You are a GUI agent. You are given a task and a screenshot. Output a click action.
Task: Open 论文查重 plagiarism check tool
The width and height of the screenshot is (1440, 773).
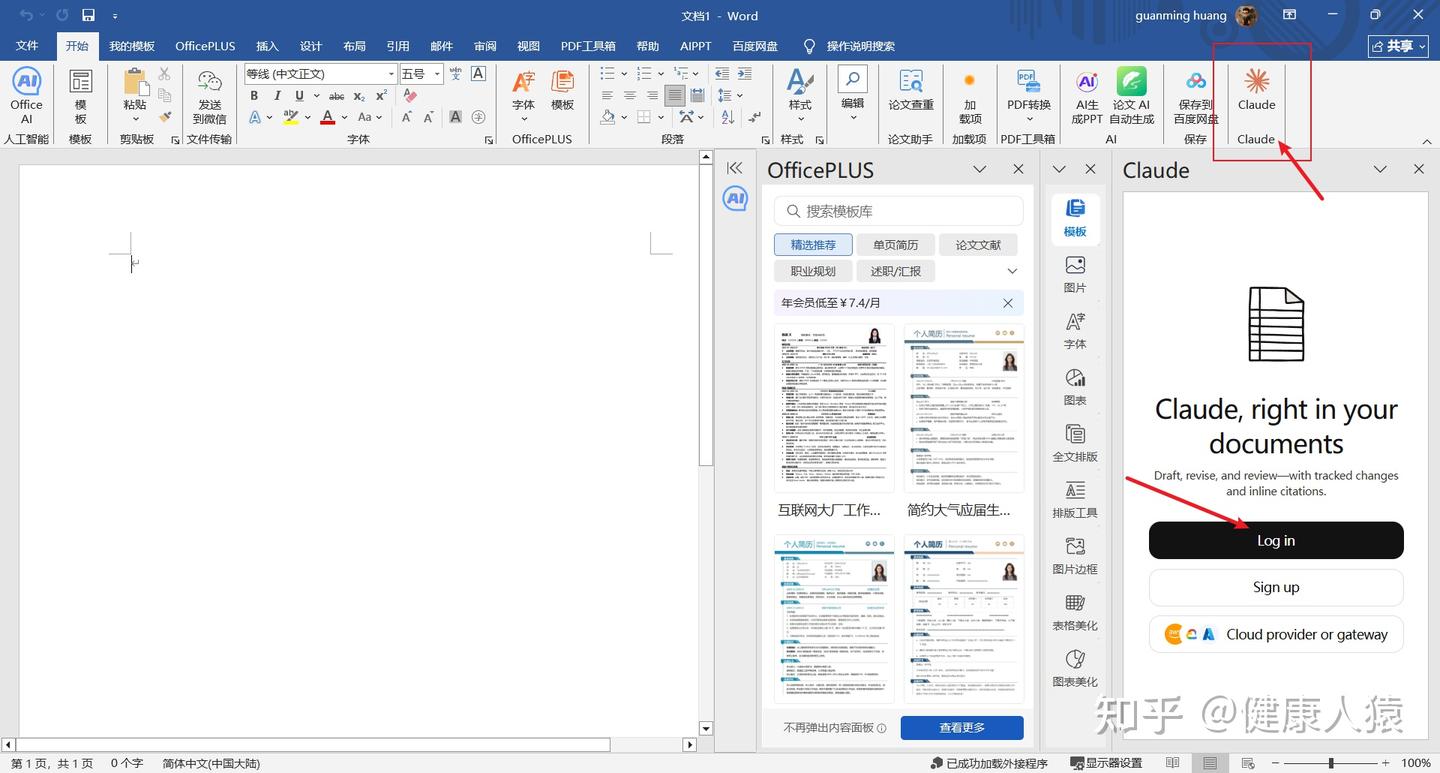point(911,89)
